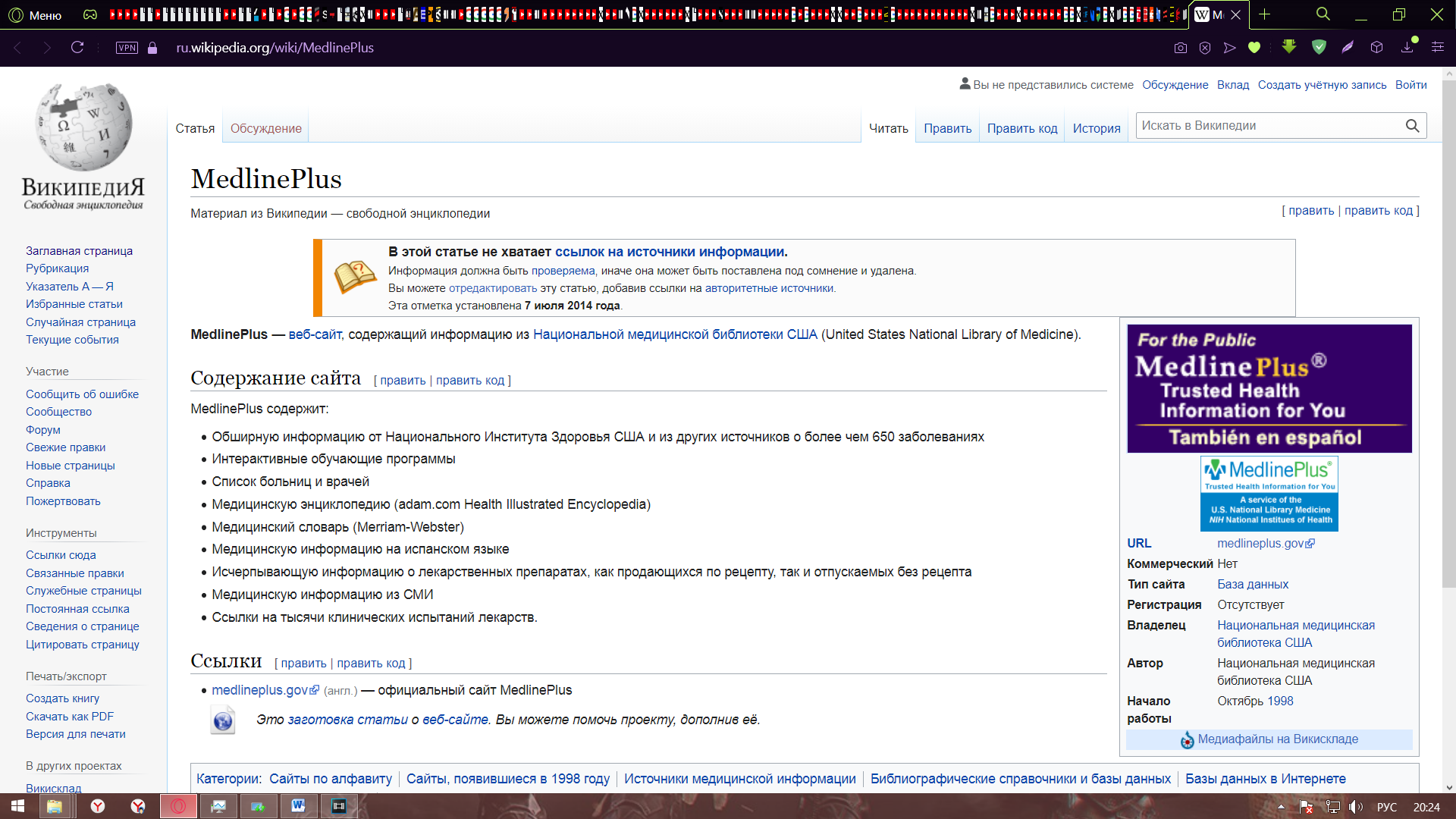Follow ссылок на источники информации link

coord(670,252)
